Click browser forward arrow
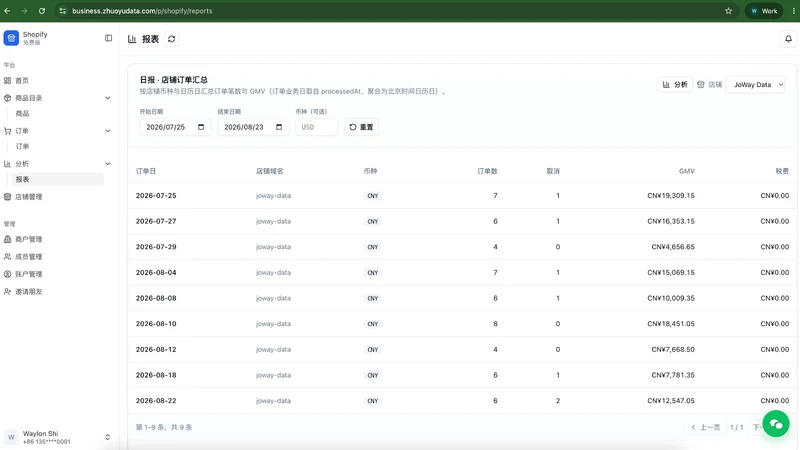The image size is (800, 450). (x=24, y=11)
